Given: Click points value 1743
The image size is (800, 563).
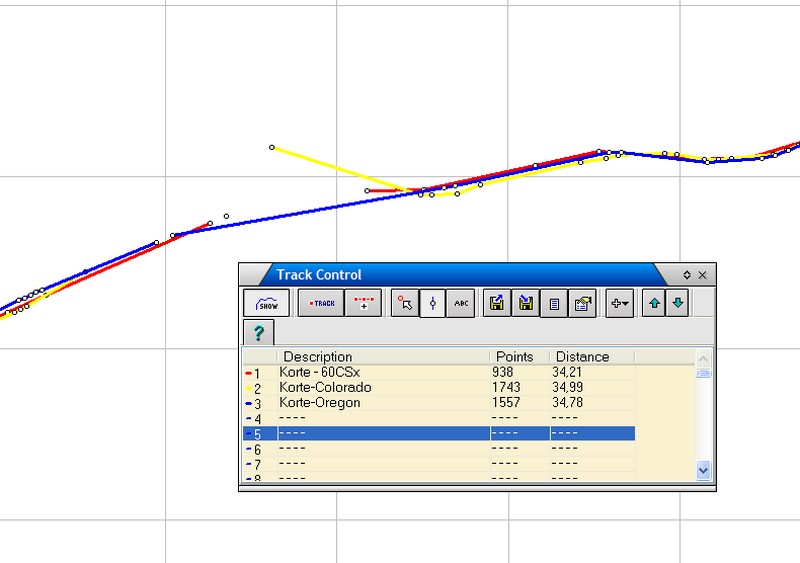Looking at the screenshot, I should pos(506,387).
